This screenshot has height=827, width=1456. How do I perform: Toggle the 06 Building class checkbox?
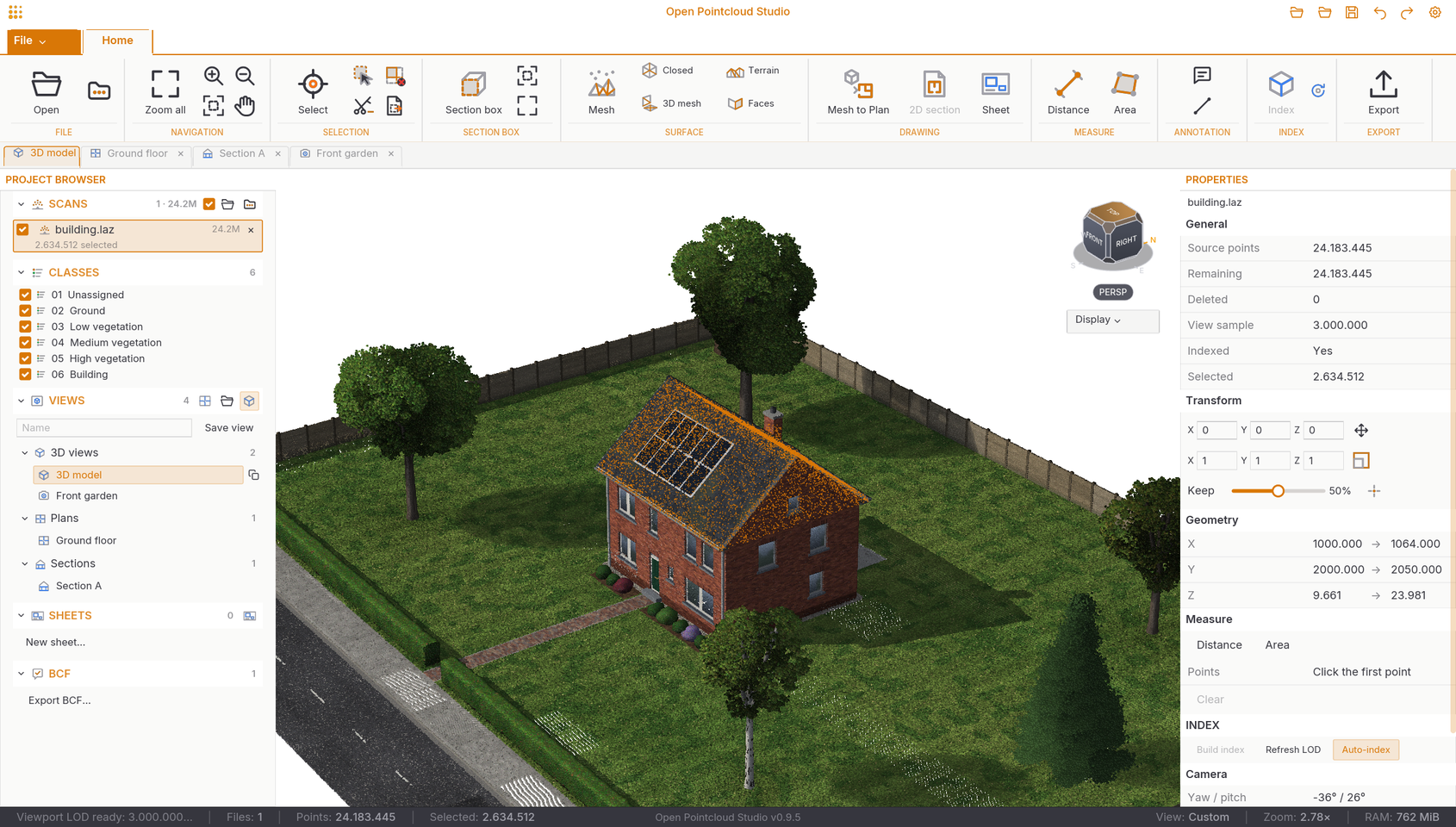(25, 375)
